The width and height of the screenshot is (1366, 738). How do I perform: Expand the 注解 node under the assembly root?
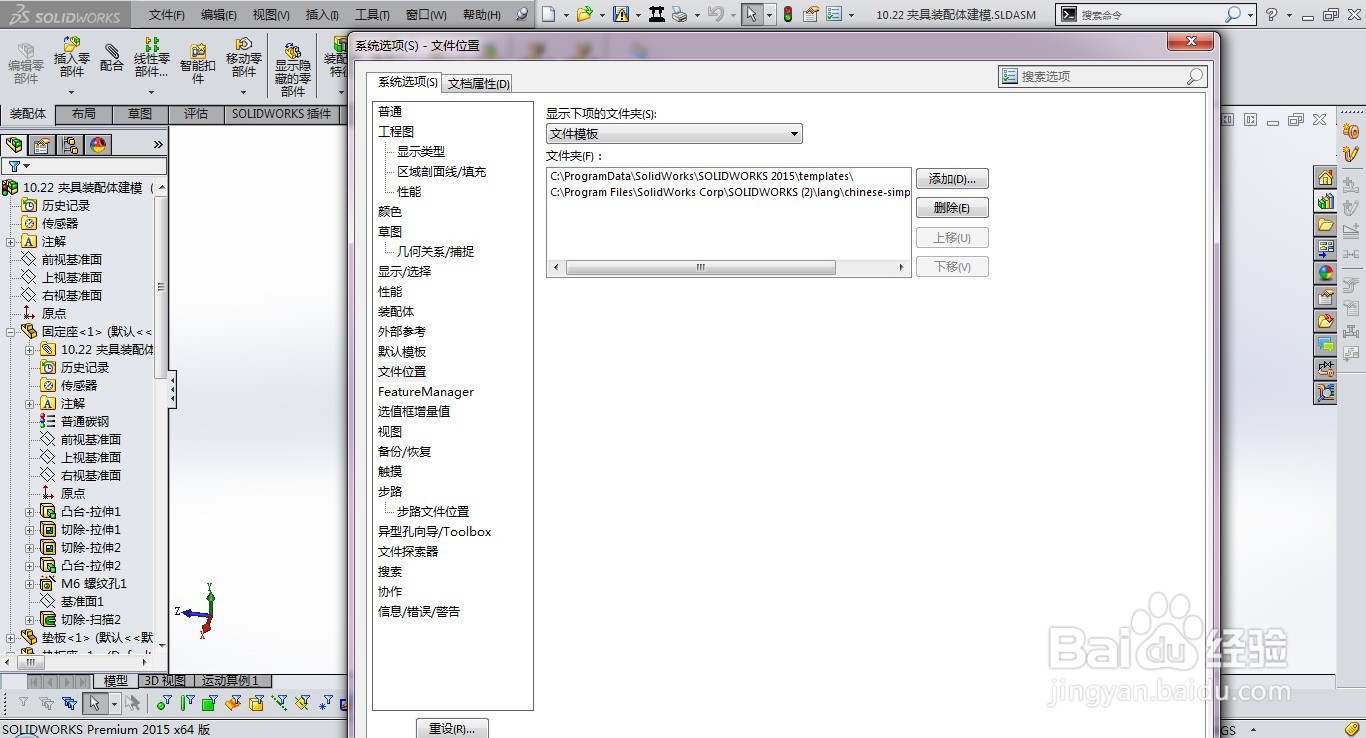[x=11, y=241]
